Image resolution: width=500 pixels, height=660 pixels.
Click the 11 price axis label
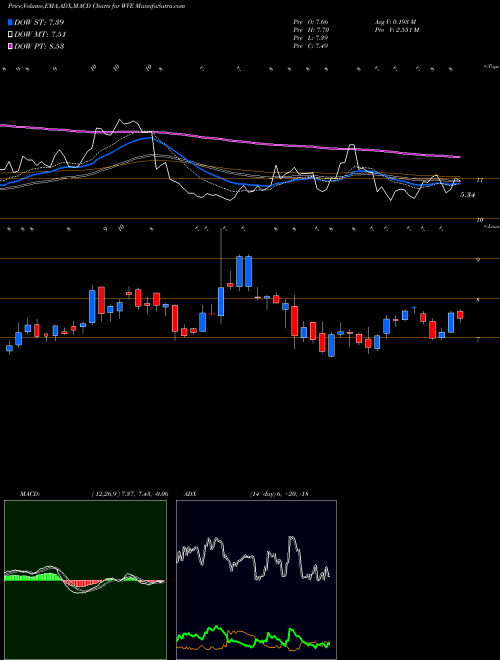coord(479,180)
